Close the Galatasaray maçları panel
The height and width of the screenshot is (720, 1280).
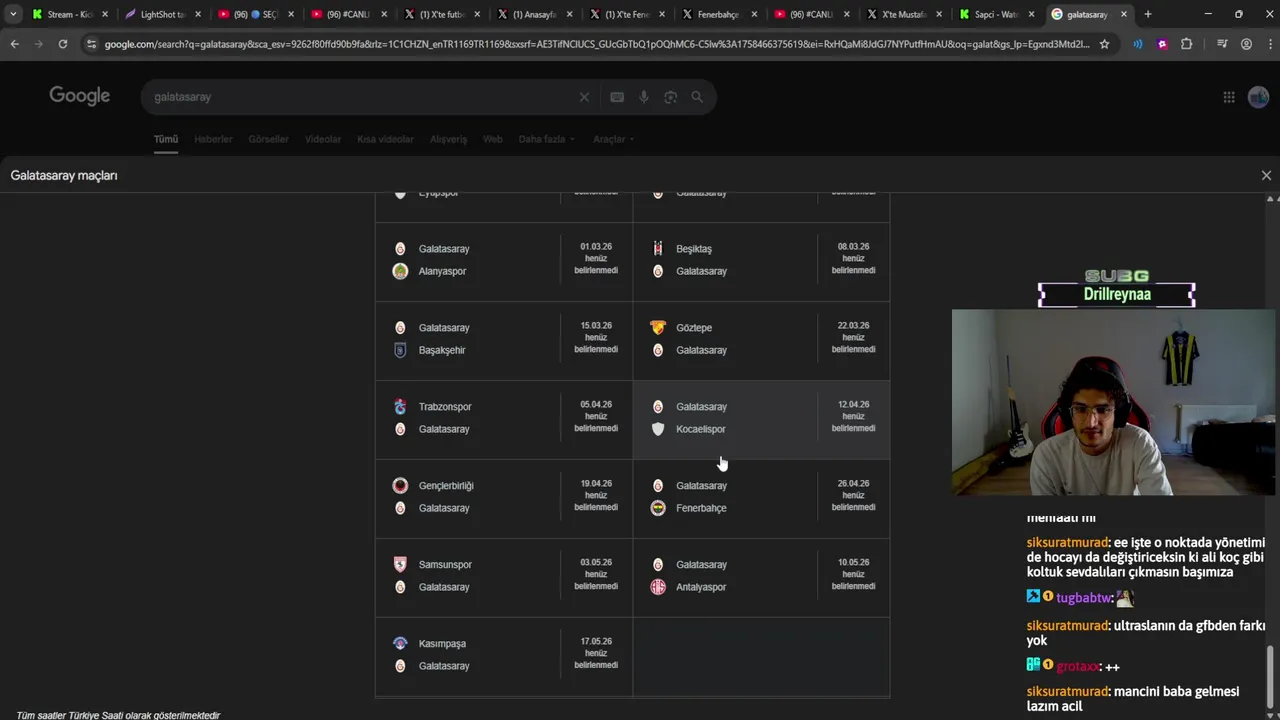pos(1266,175)
